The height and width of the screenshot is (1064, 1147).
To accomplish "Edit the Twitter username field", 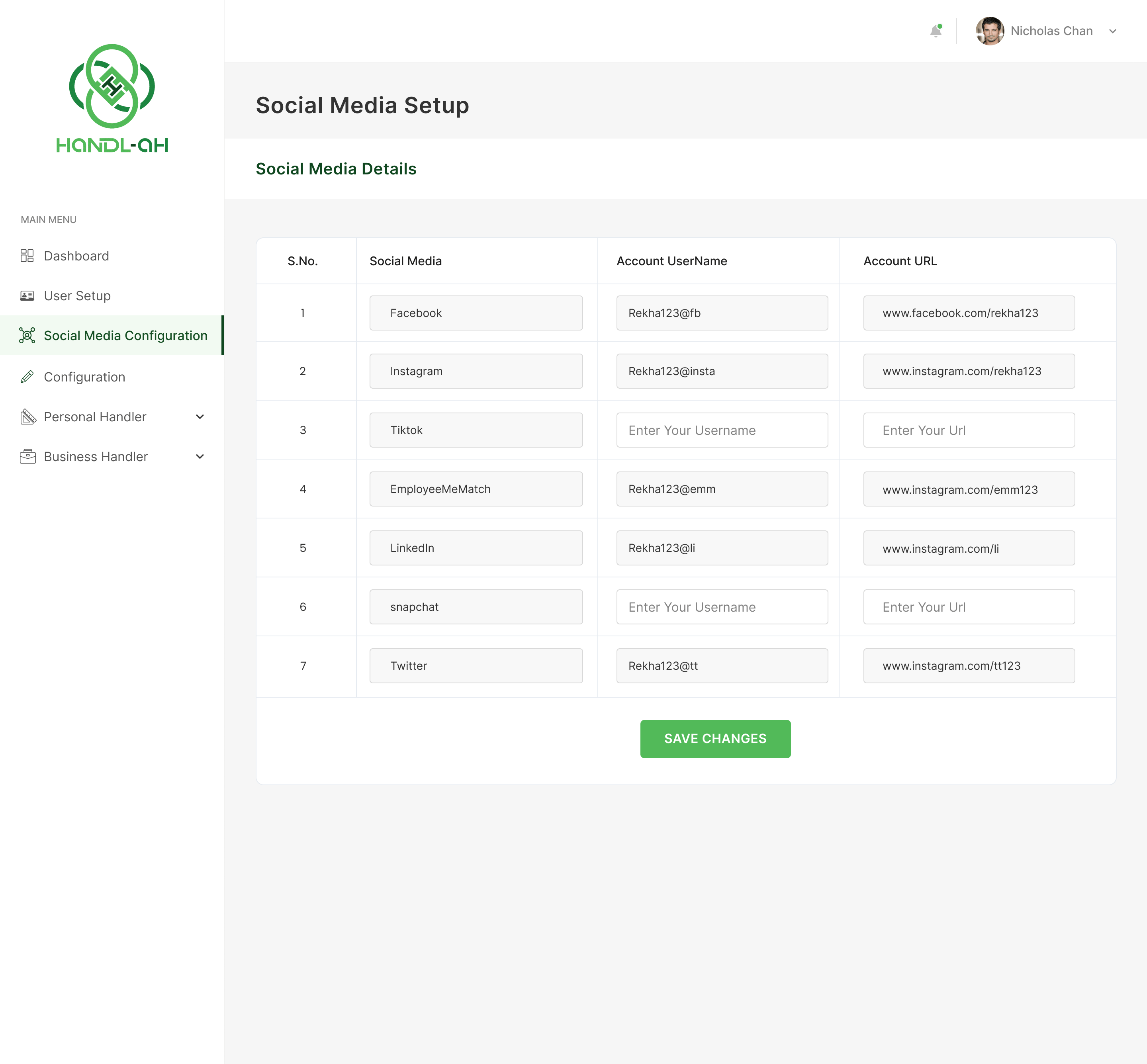I will (722, 665).
